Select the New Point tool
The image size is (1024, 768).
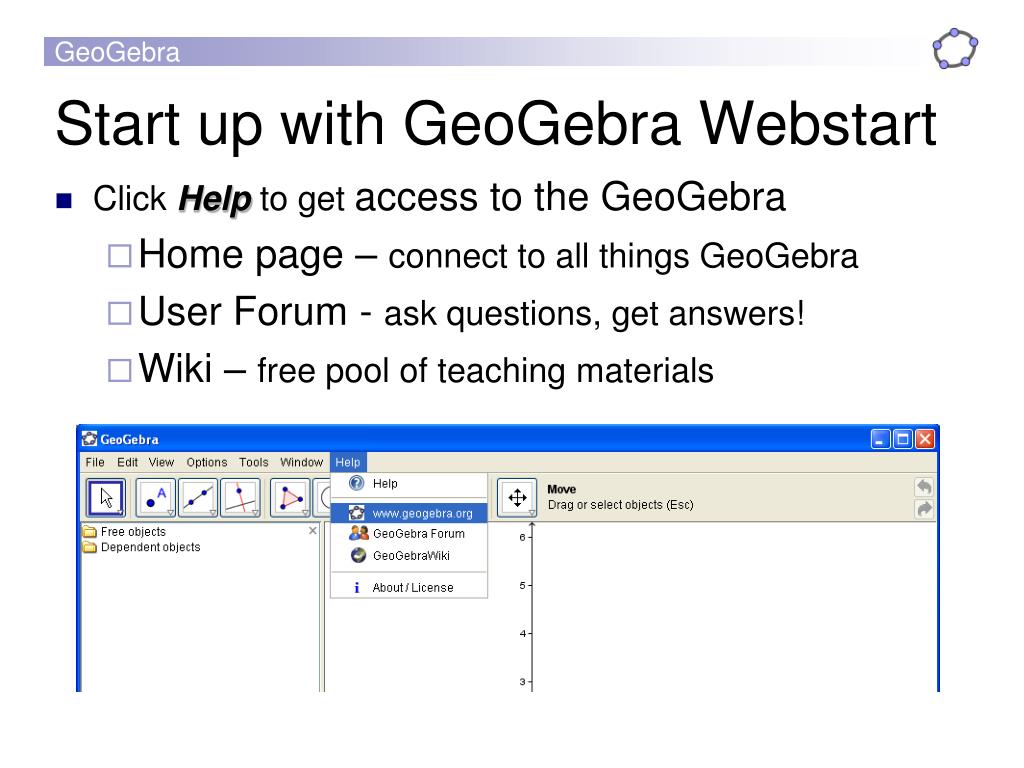coord(155,498)
